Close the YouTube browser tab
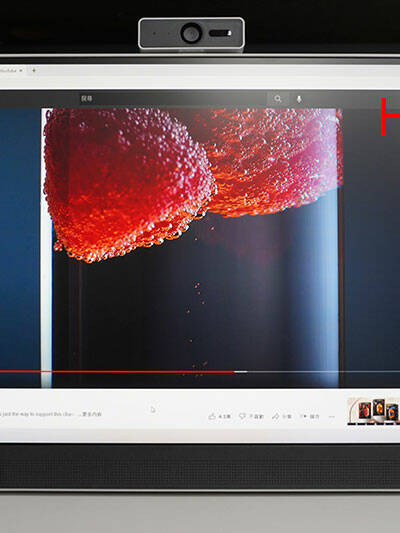 coord(21,70)
